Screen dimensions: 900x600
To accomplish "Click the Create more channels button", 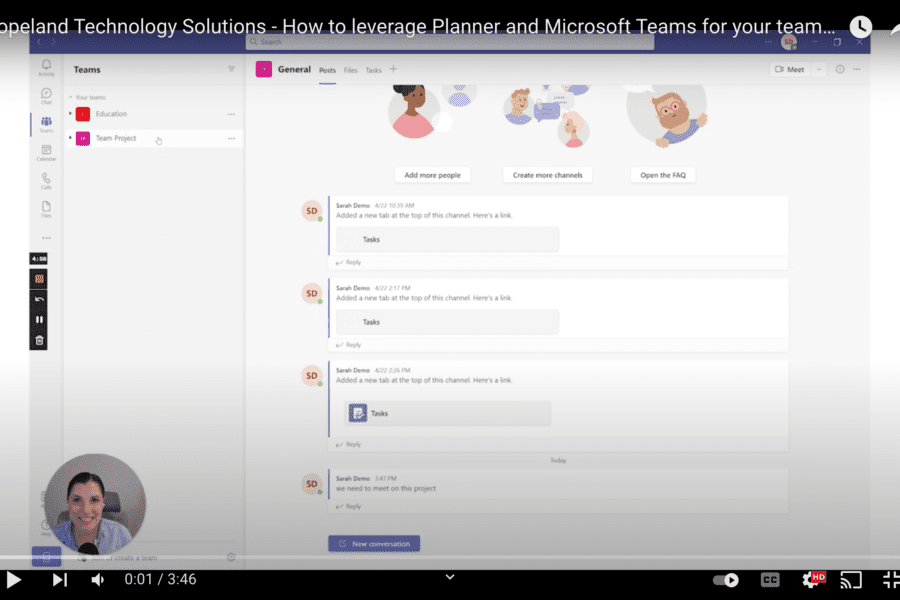I will pos(547,174).
